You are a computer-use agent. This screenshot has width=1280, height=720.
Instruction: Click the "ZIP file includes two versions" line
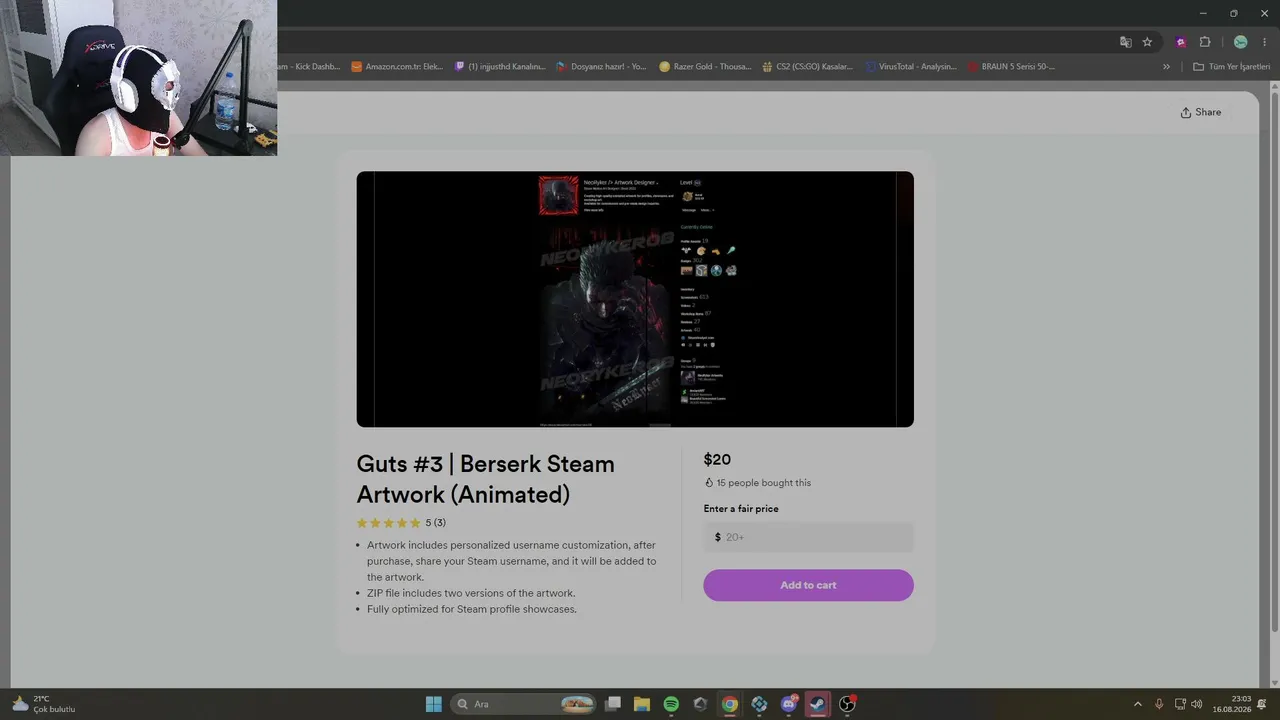[x=471, y=593]
